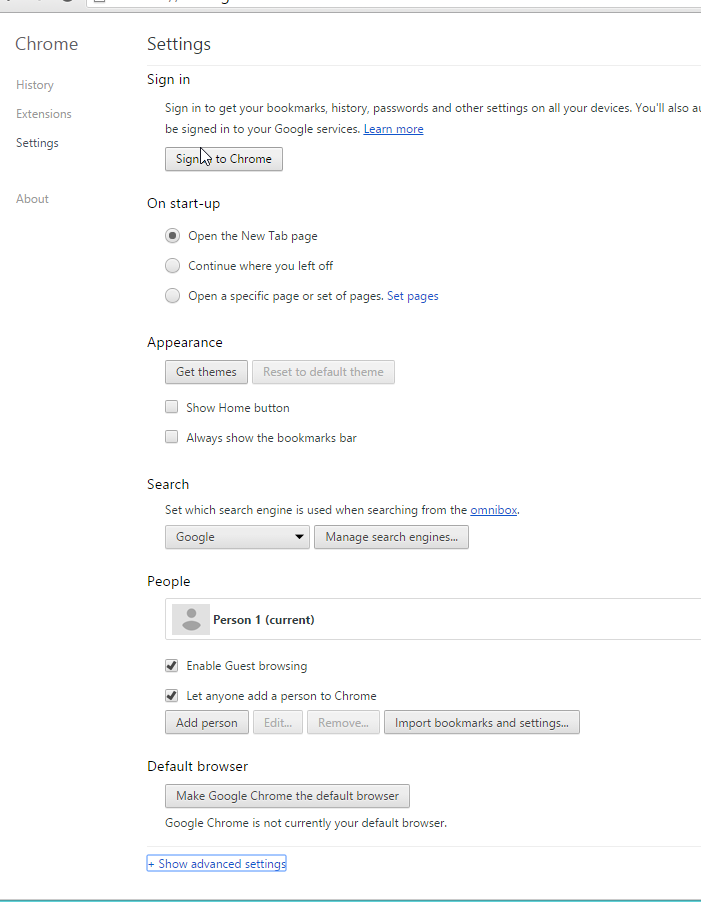Make Google Chrome the default browser
The height and width of the screenshot is (902, 701).
pos(287,796)
